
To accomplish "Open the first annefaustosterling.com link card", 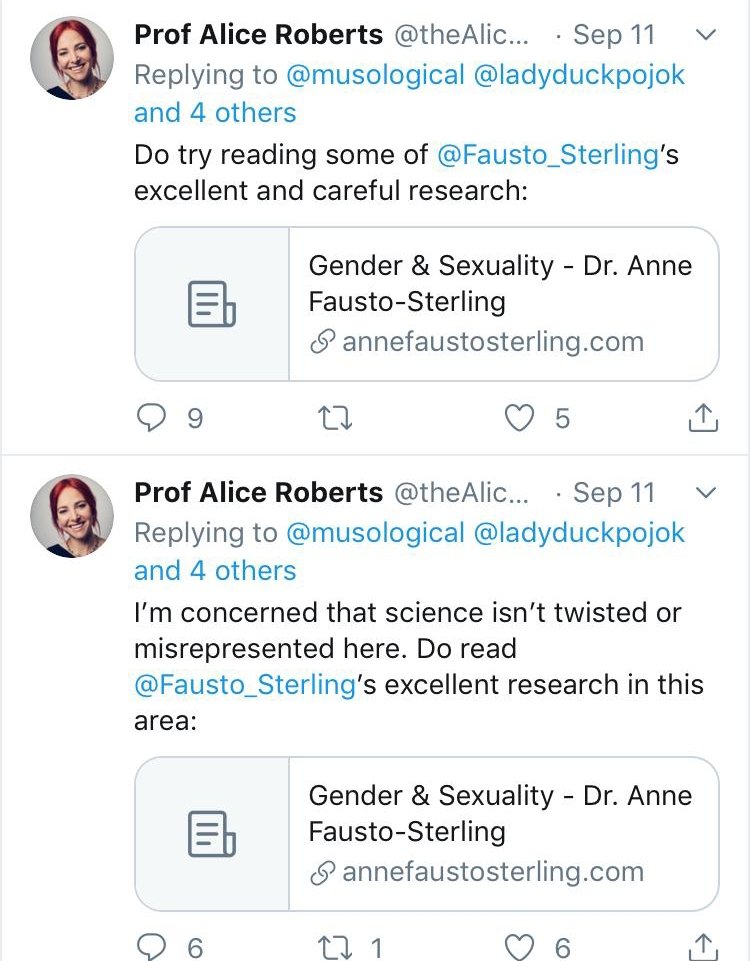I will (x=426, y=304).
